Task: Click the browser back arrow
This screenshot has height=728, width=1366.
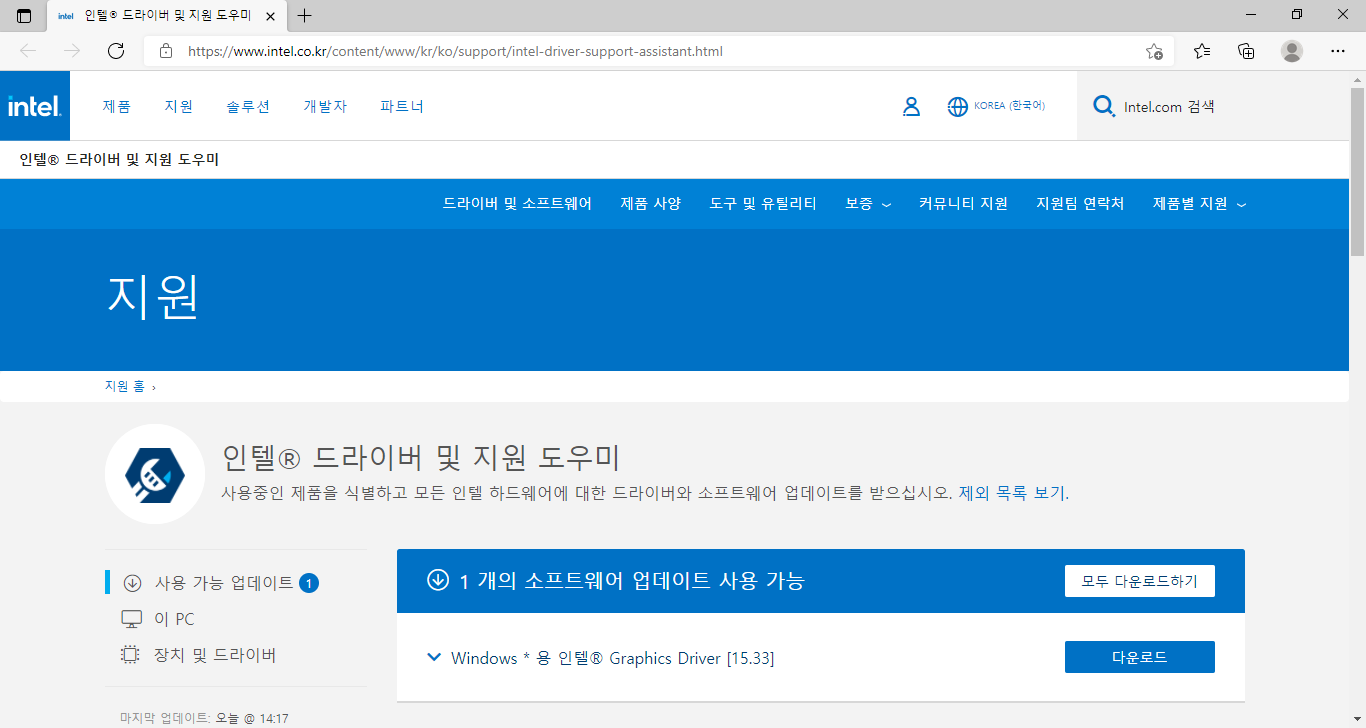Action: point(28,51)
